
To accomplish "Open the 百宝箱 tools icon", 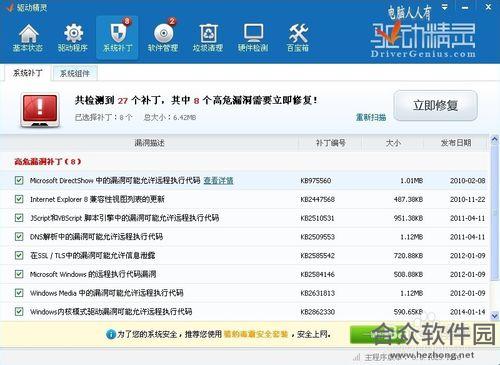I will (298, 38).
